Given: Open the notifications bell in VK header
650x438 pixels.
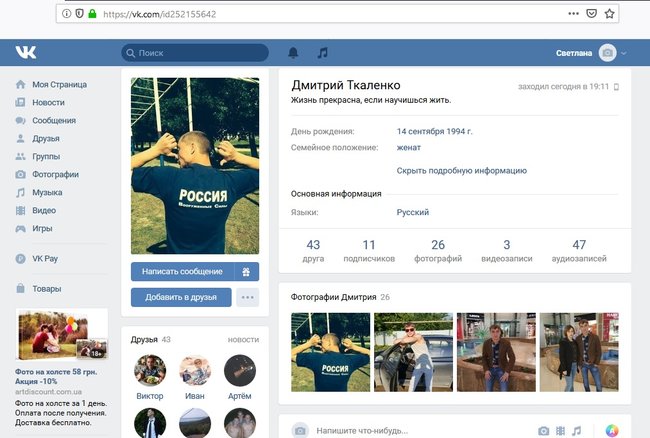Looking at the screenshot, I should [293, 53].
